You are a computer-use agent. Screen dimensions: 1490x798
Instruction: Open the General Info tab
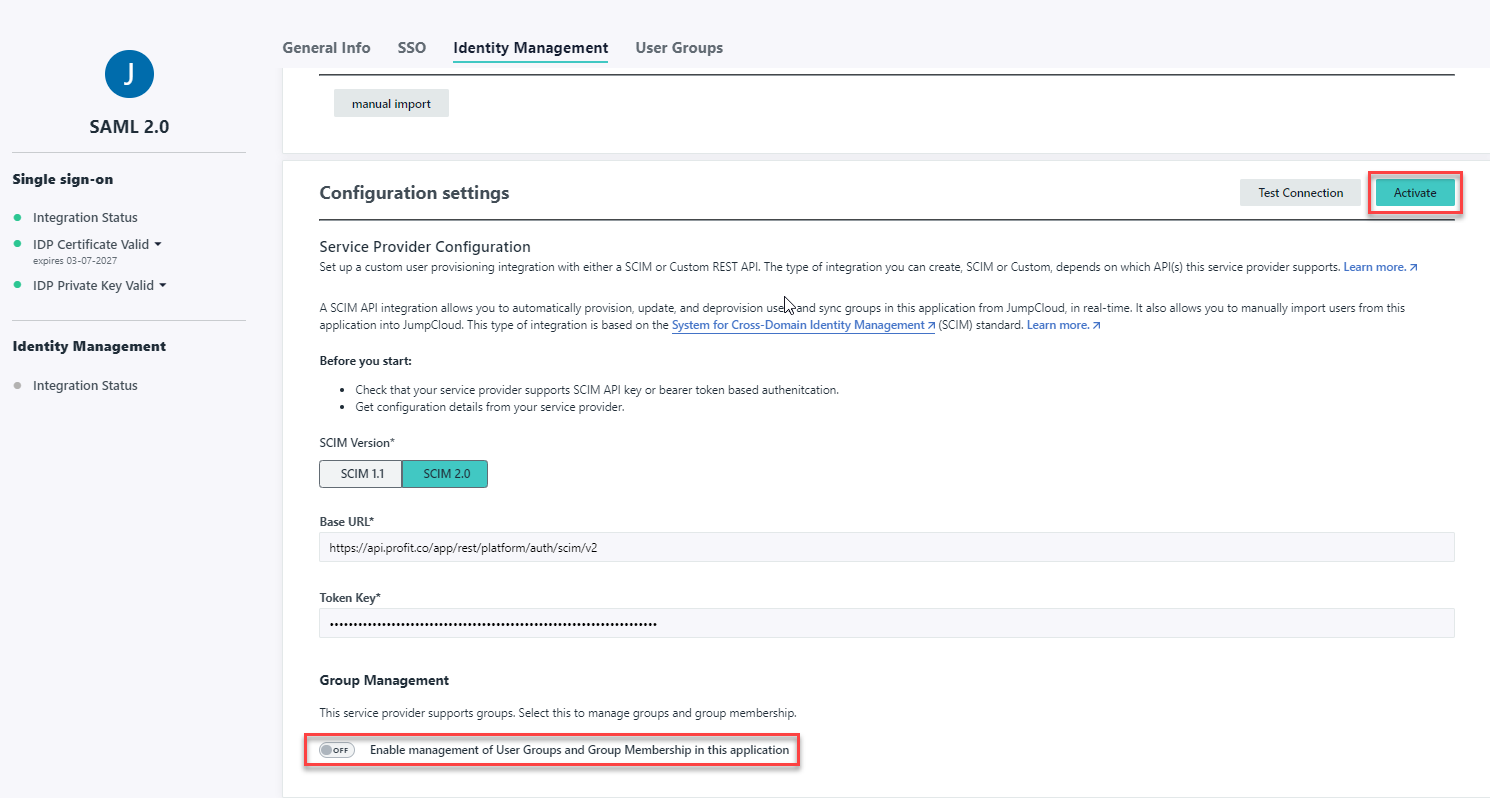click(326, 47)
